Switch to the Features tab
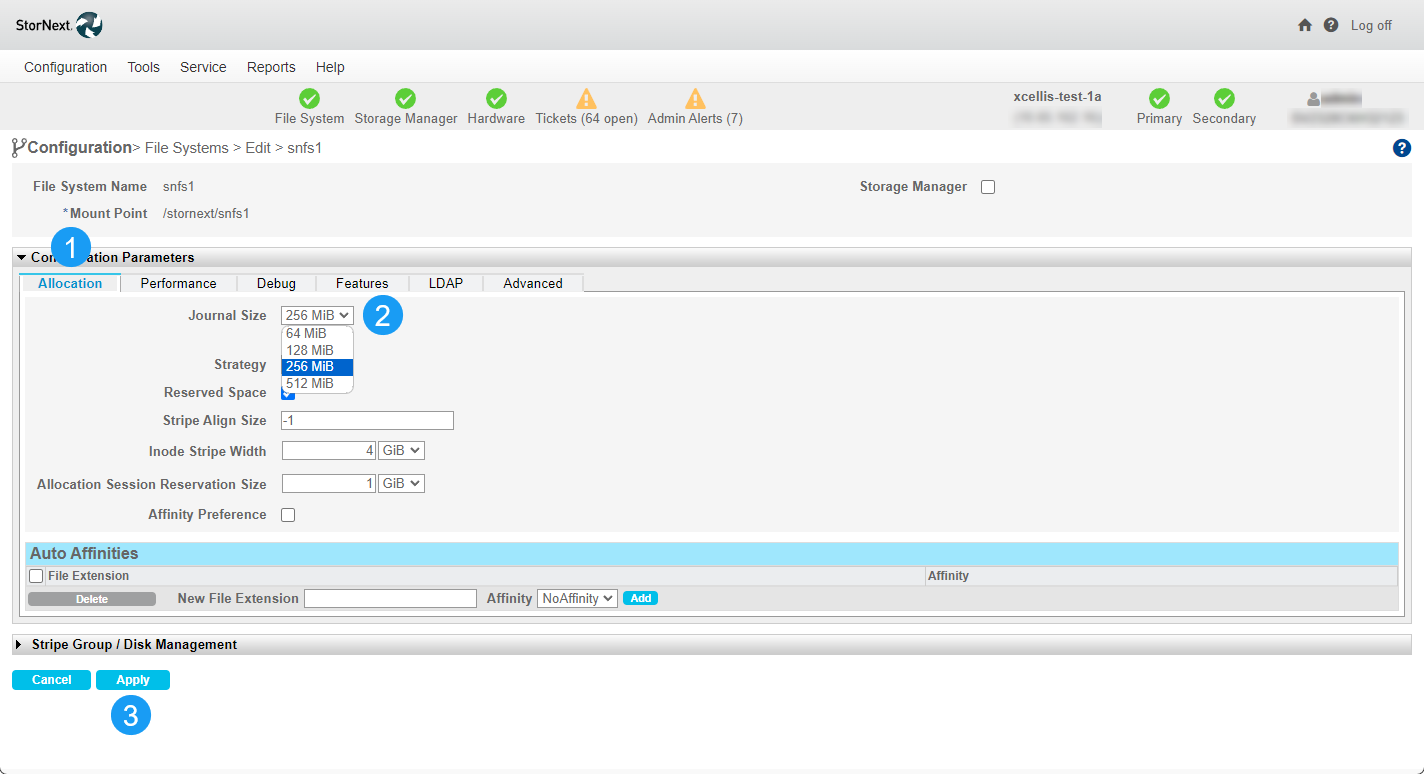 click(x=362, y=283)
